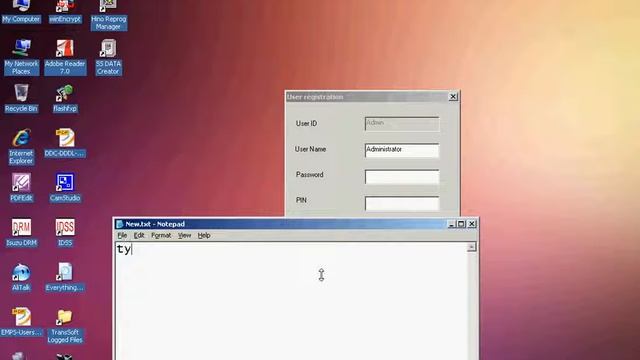This screenshot has width=640, height=360.
Task: Select the TransSoft Logged Files folder
Action: point(65,326)
